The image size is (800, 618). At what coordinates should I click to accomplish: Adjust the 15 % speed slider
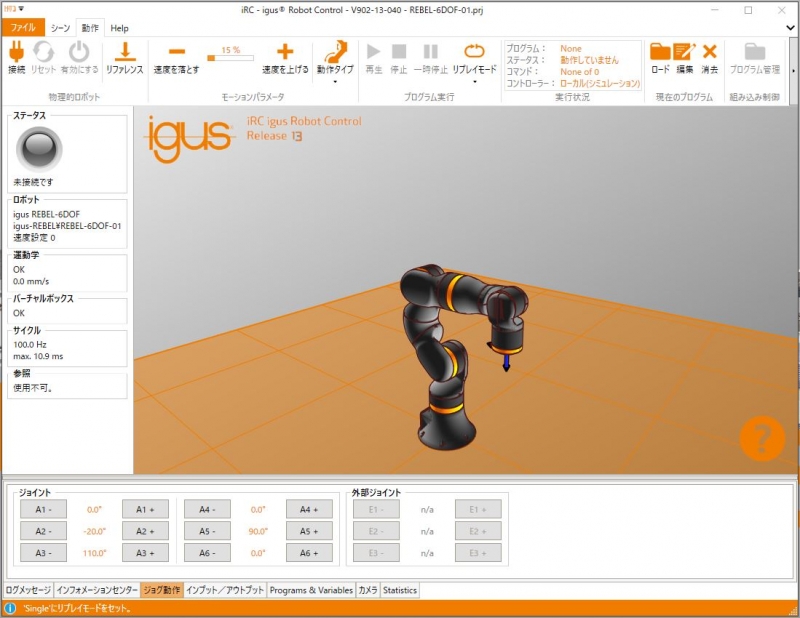(x=230, y=58)
